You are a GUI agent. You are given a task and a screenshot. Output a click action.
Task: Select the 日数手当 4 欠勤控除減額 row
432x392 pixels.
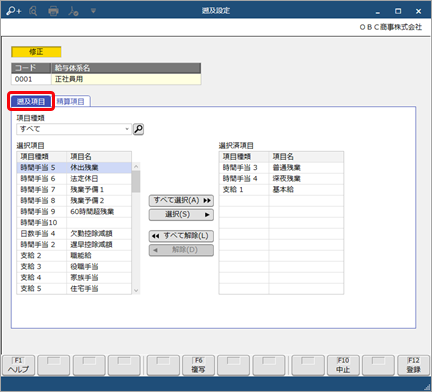(x=74, y=234)
